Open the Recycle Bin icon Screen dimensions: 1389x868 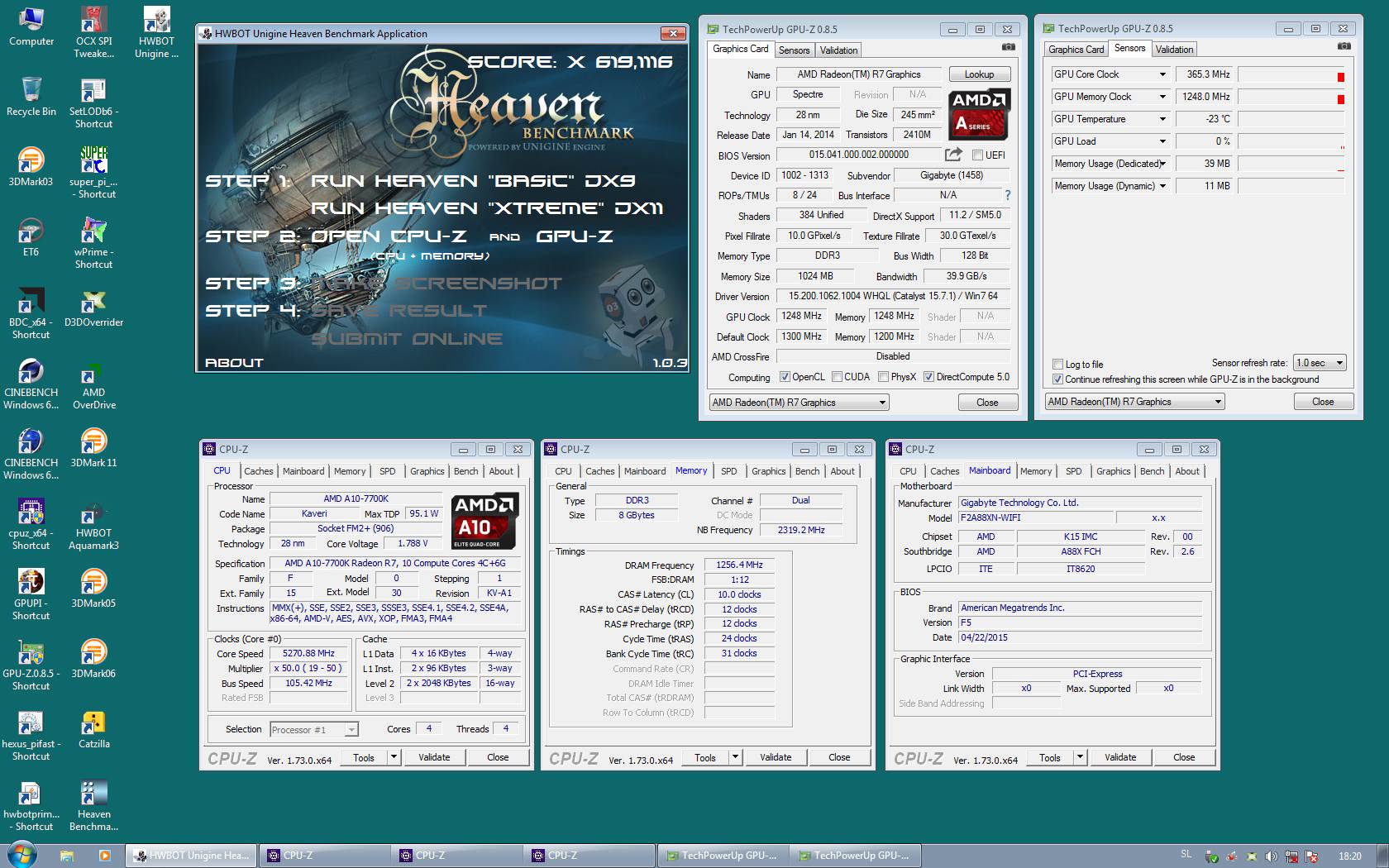31,98
